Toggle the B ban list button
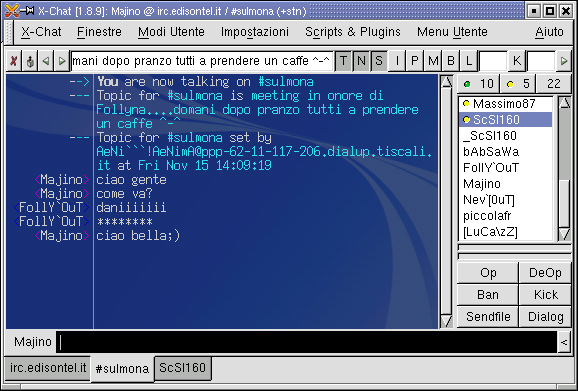The image size is (578, 391). tap(450, 61)
